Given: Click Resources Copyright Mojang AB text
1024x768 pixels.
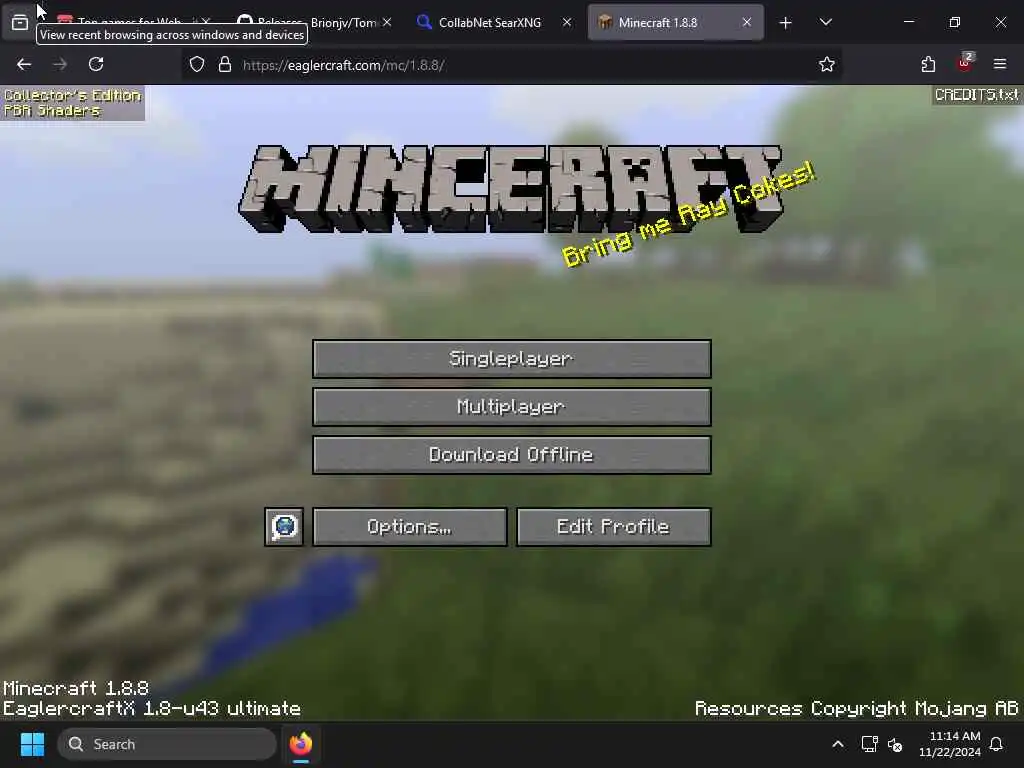Looking at the screenshot, I should pos(857,709).
